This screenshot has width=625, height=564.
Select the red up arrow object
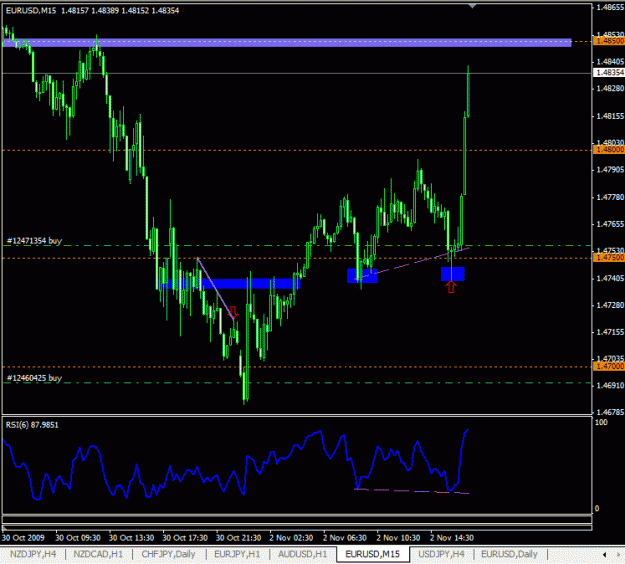(451, 287)
